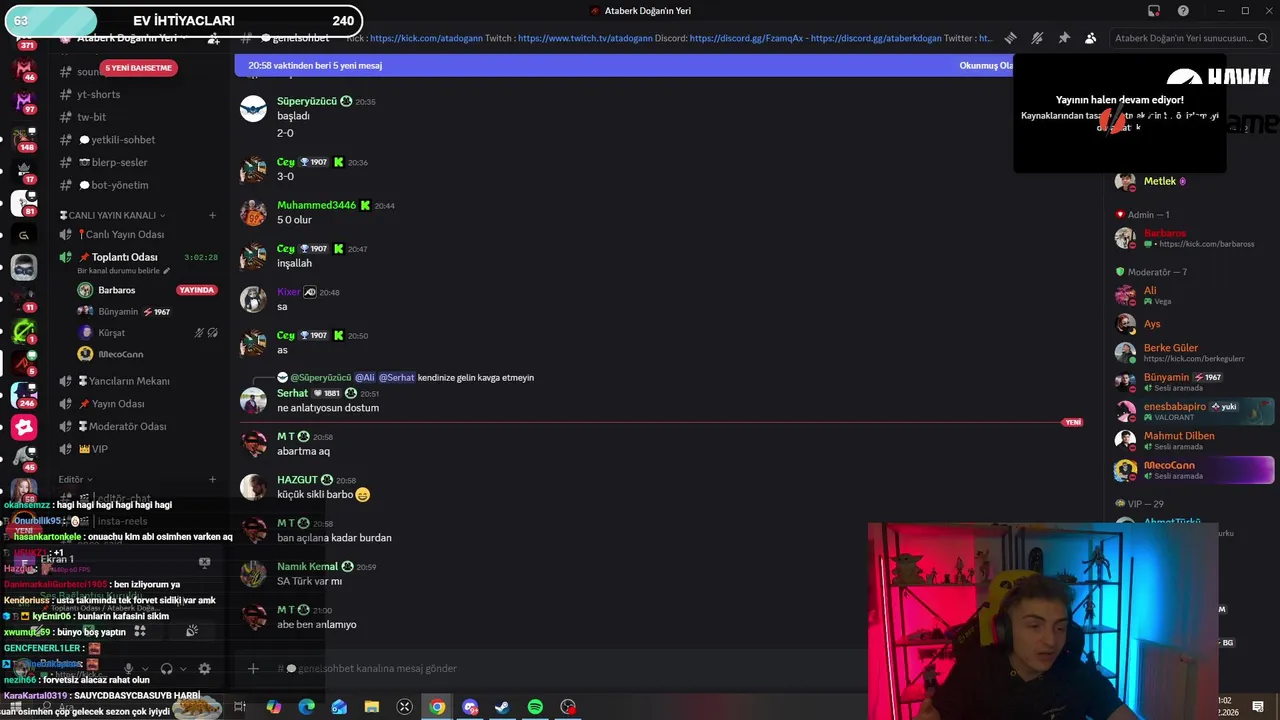Toggle the headphones deafen button
The height and width of the screenshot is (720, 1280).
click(166, 668)
